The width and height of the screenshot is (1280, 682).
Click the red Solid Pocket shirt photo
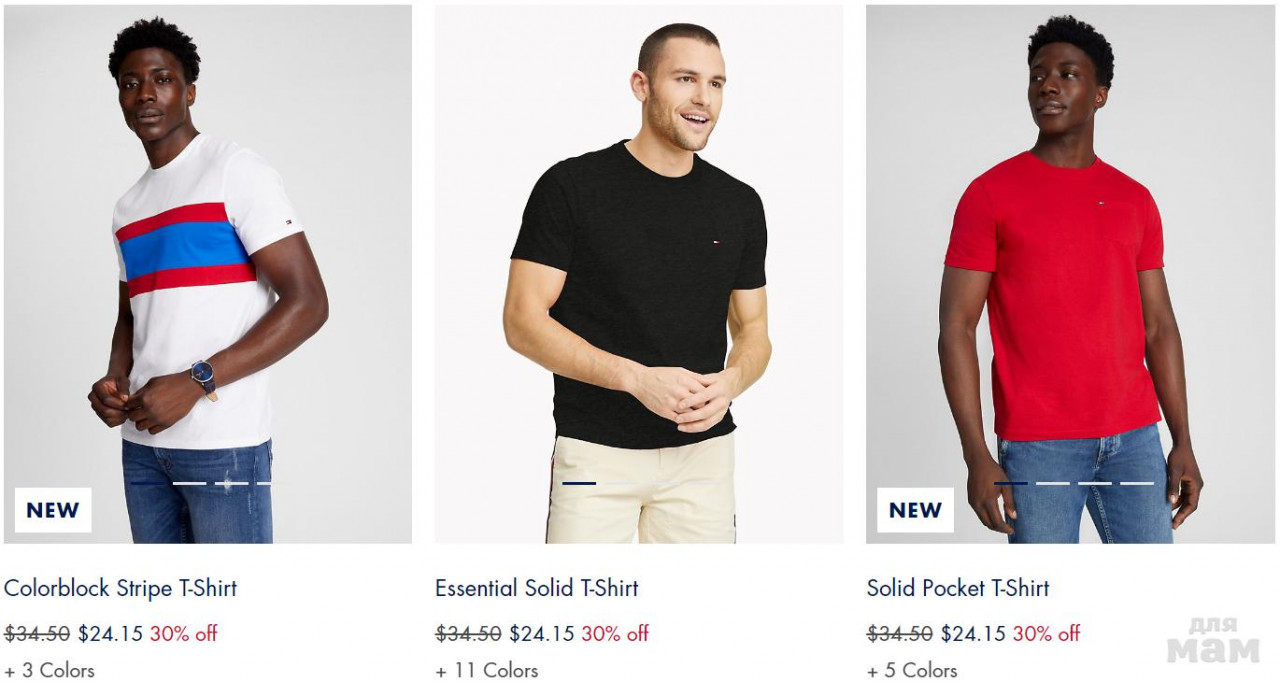pyautogui.click(x=1071, y=274)
